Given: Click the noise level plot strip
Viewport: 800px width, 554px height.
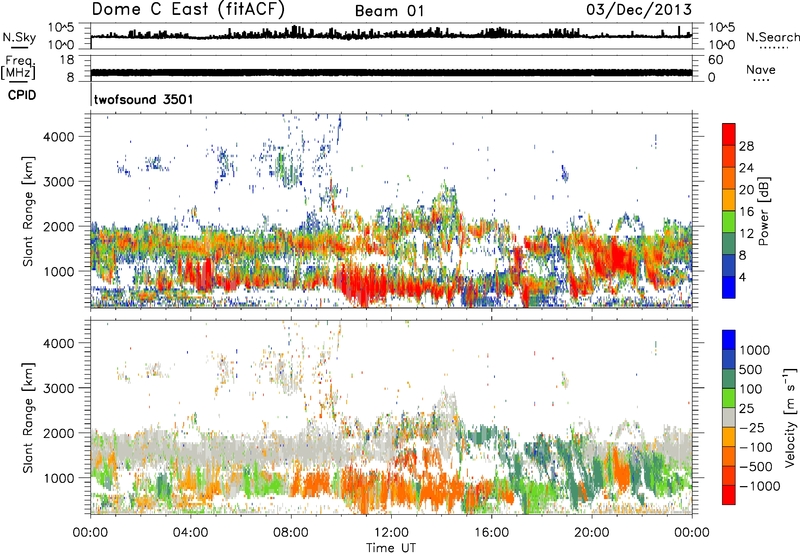Looking at the screenshot, I should point(391,36).
